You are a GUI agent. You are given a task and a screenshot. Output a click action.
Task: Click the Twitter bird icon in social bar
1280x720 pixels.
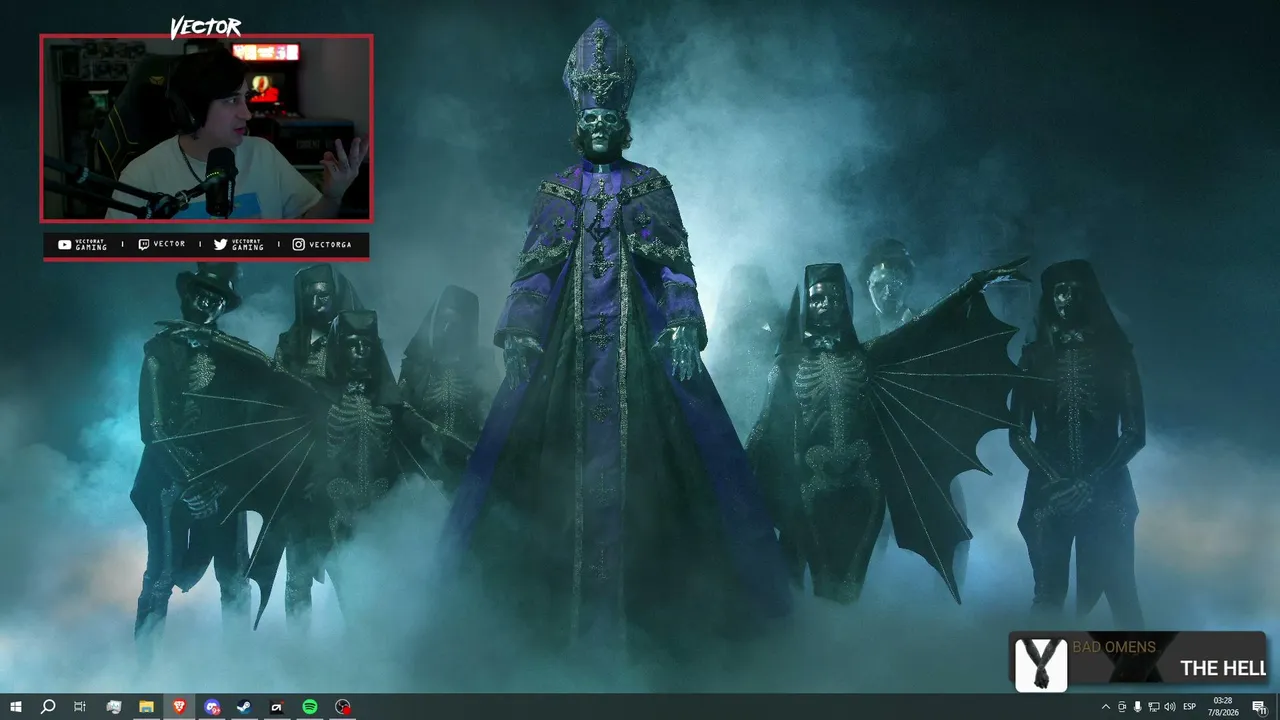coord(221,245)
